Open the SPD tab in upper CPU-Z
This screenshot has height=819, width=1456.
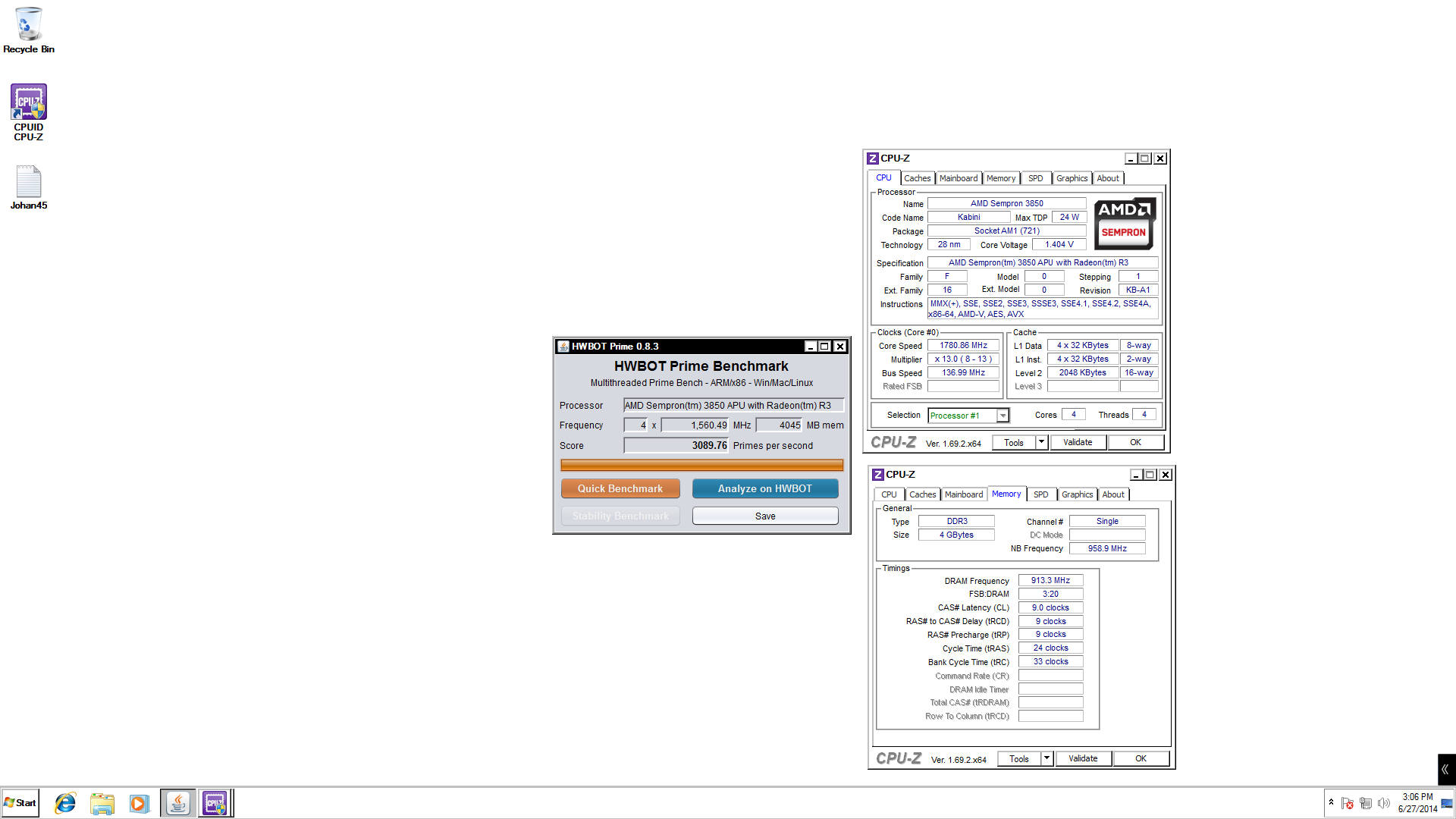point(1036,178)
